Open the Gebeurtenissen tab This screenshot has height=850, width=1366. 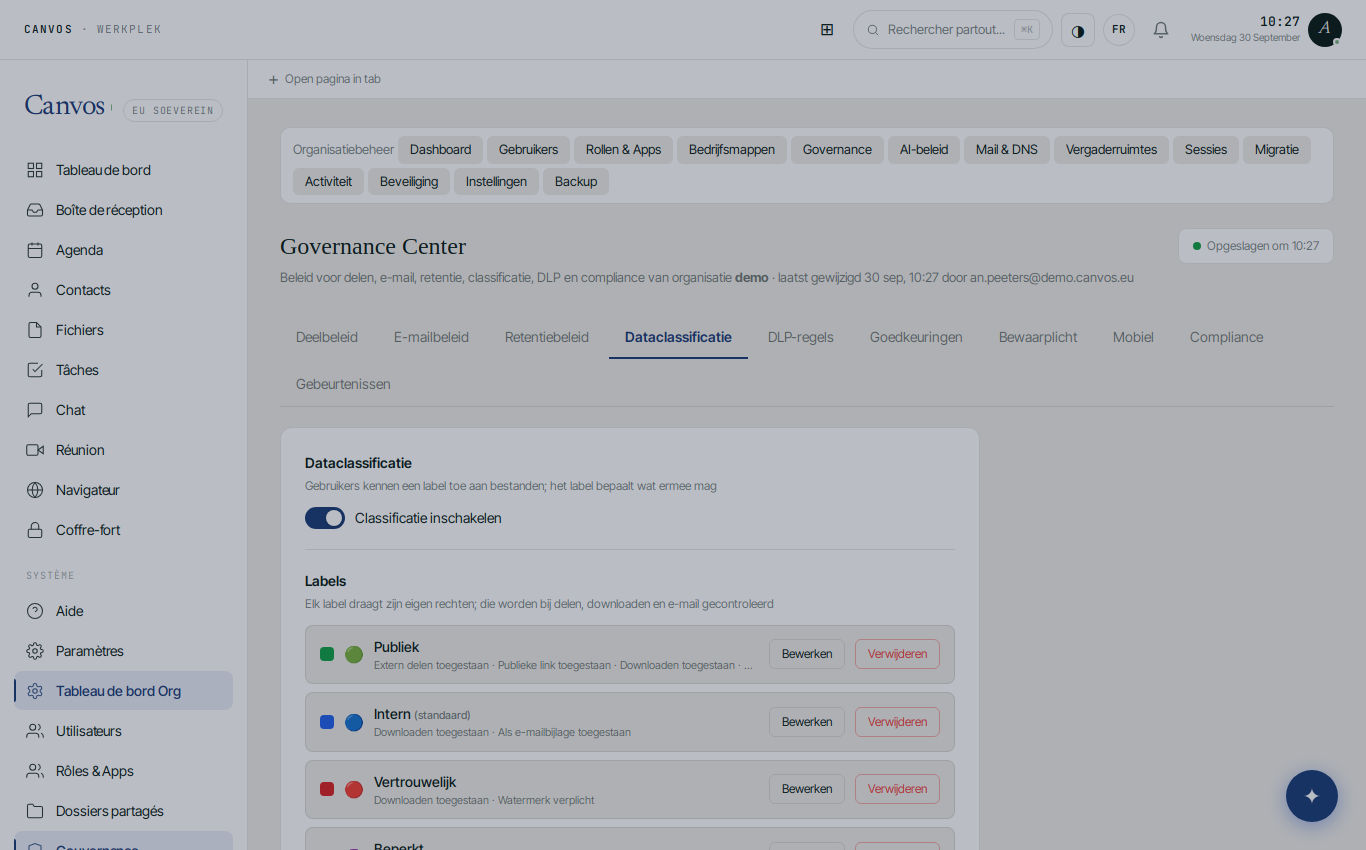[x=343, y=384]
